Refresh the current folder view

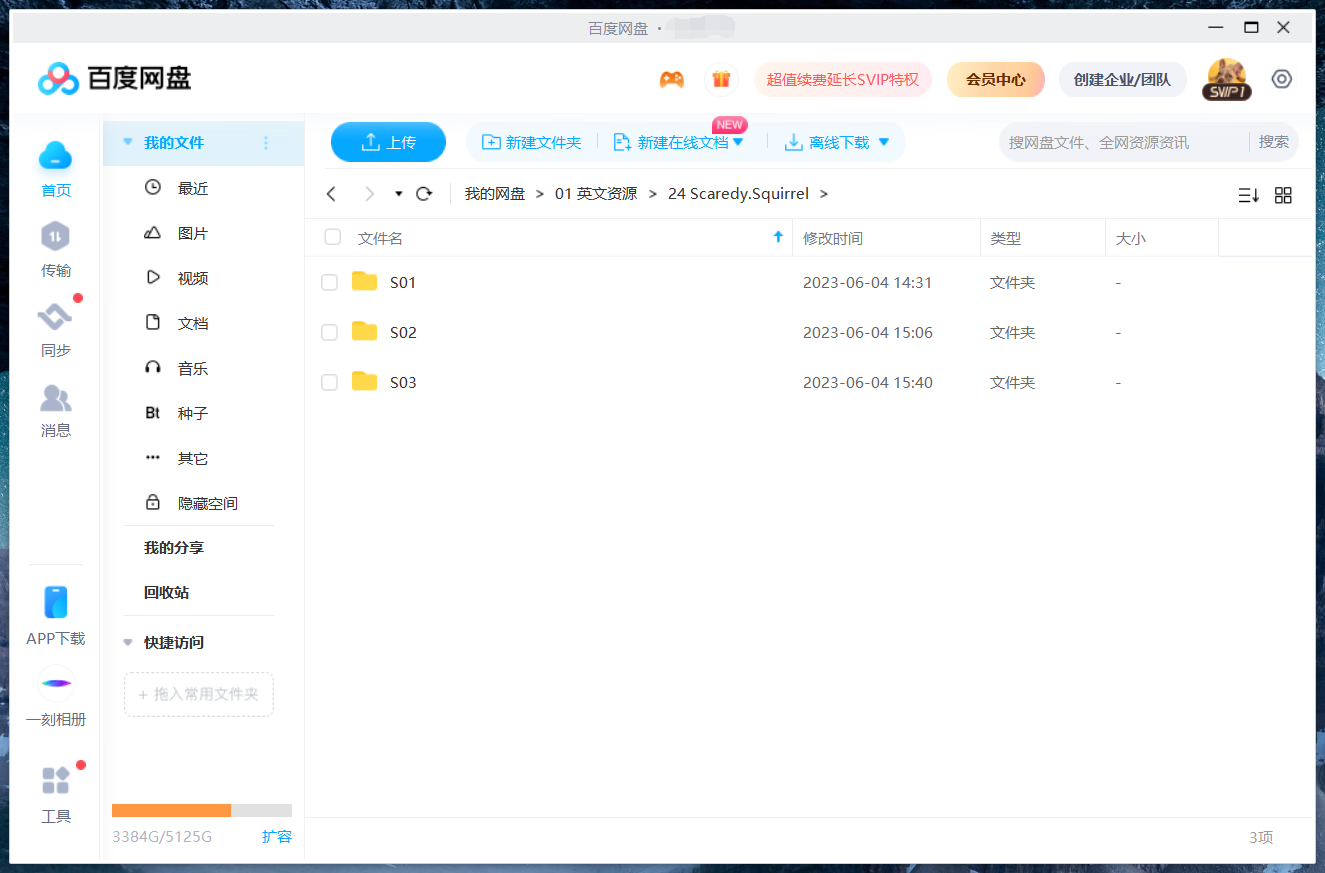(x=423, y=193)
